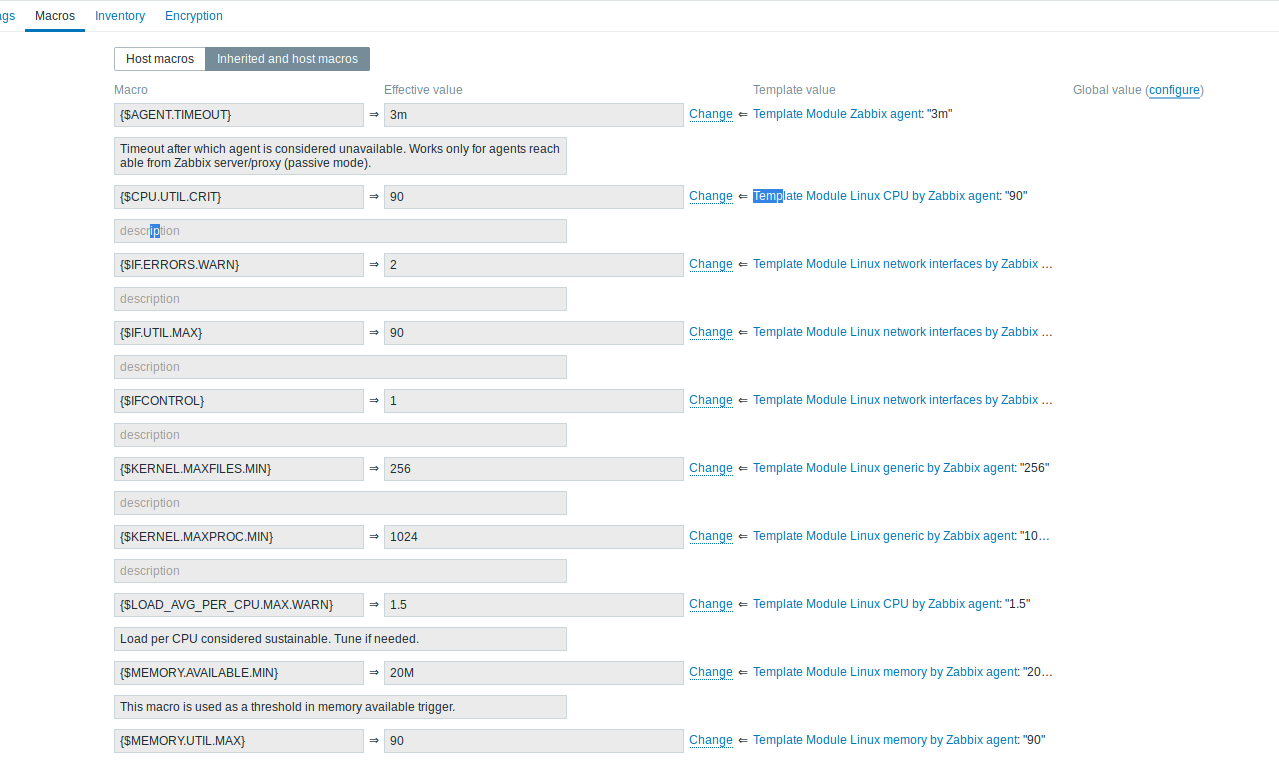
Task: Click Change for {$KERNEL.MAXFILES.MIN}
Action: [x=710, y=468]
